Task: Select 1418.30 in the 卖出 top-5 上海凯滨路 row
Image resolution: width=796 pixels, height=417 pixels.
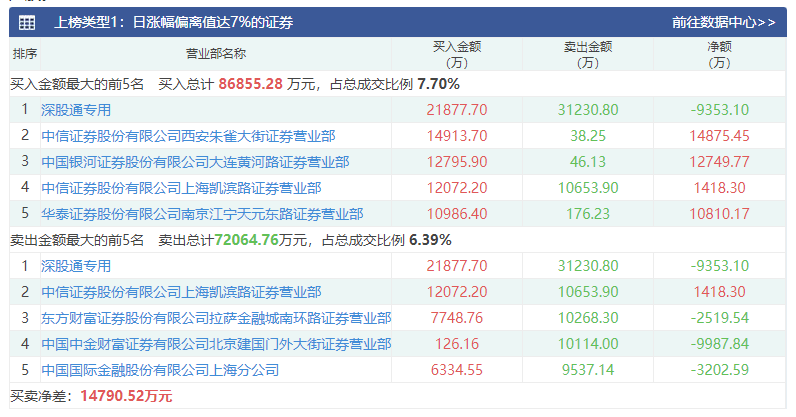Action: (719, 292)
